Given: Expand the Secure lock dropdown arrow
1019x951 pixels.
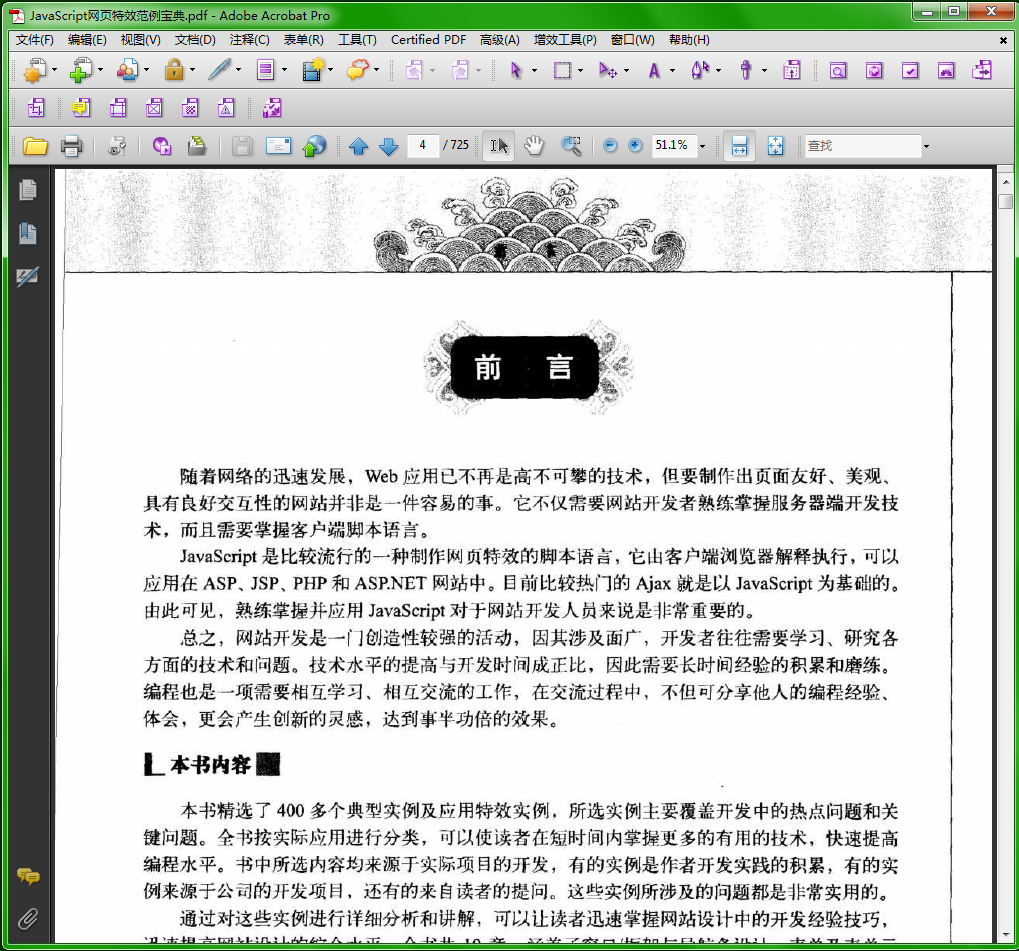Looking at the screenshot, I should tap(192, 70).
